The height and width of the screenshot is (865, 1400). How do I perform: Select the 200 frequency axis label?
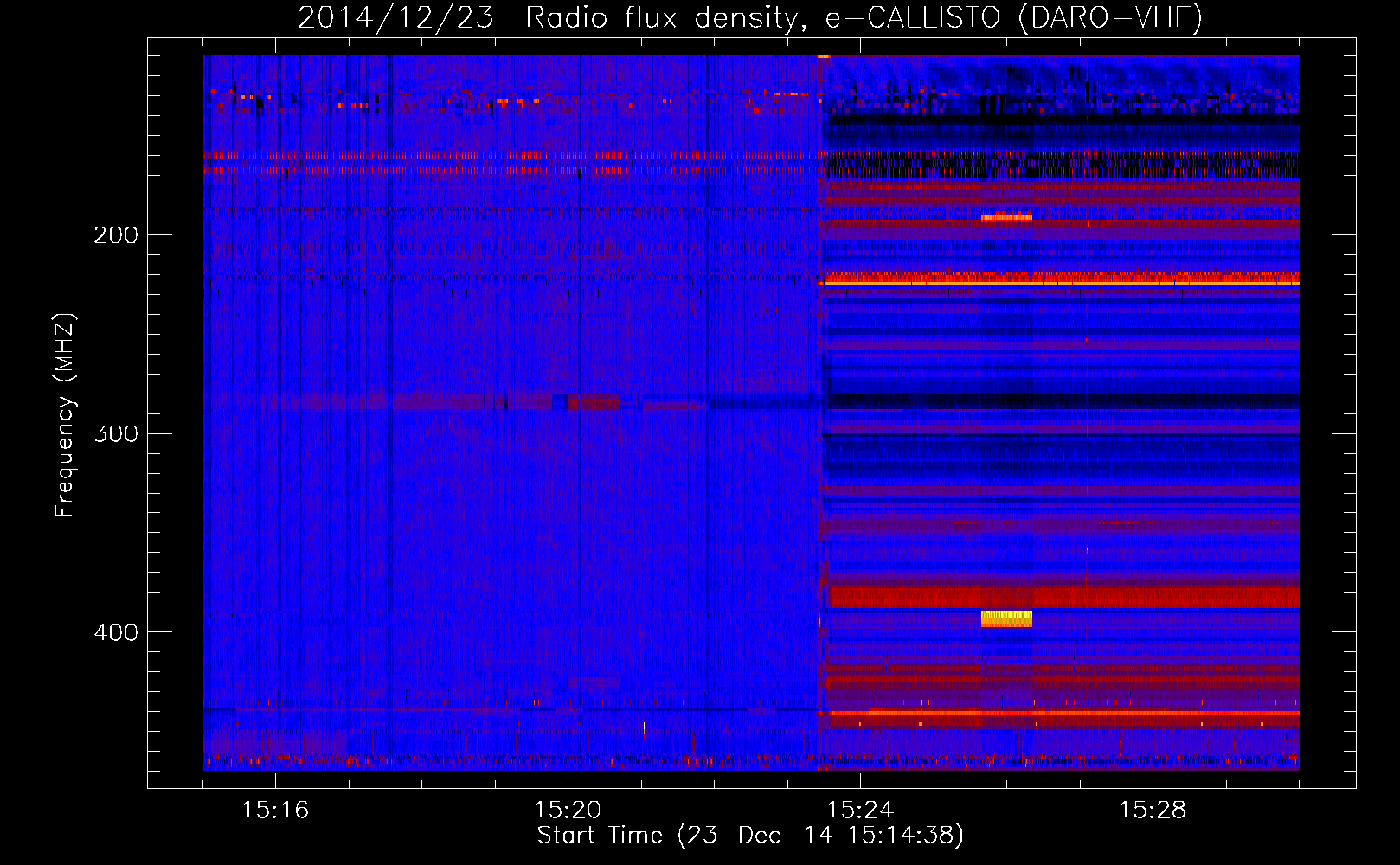(115, 235)
